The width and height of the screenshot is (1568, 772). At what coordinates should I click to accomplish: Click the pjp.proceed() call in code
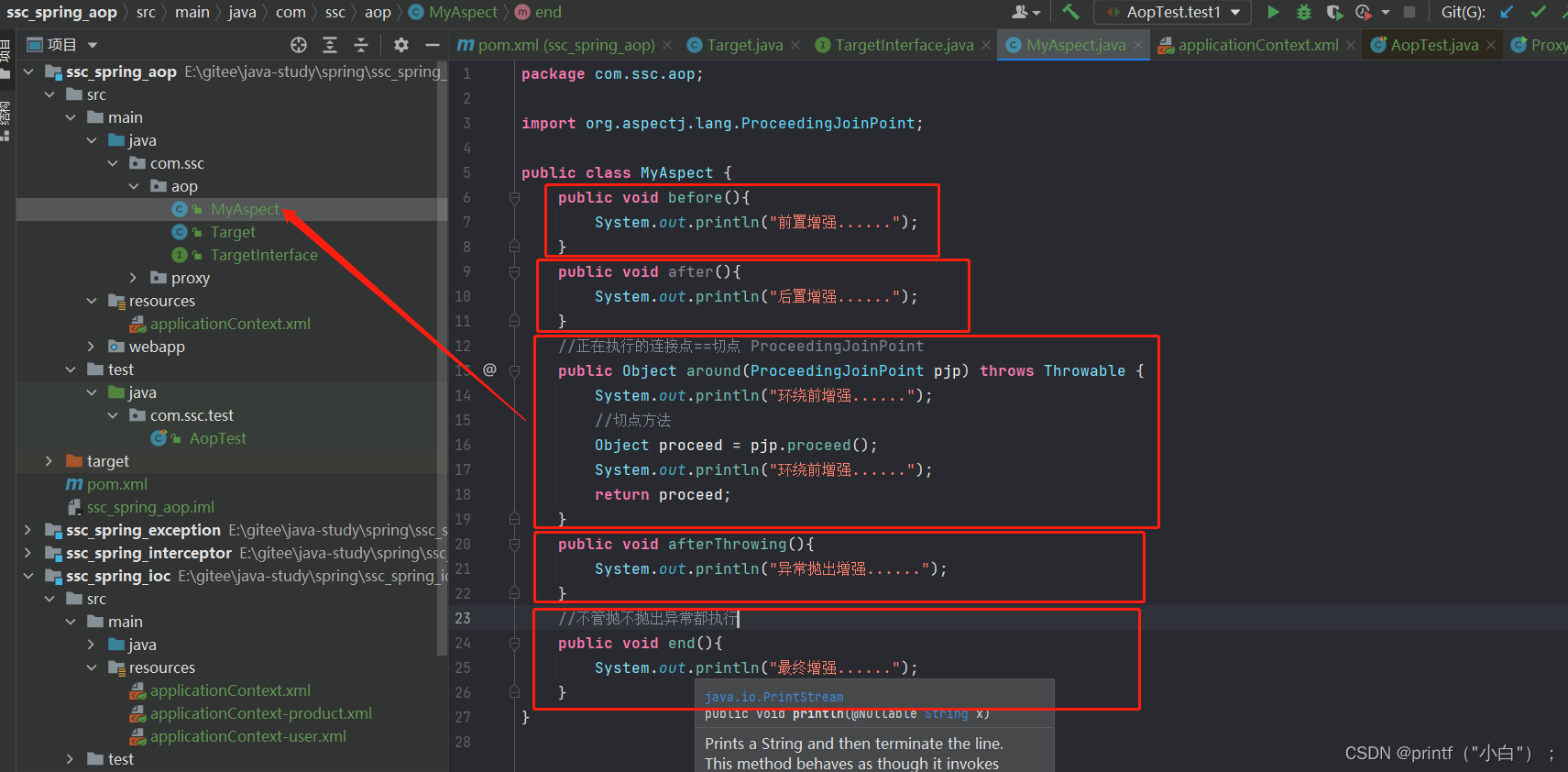814,445
